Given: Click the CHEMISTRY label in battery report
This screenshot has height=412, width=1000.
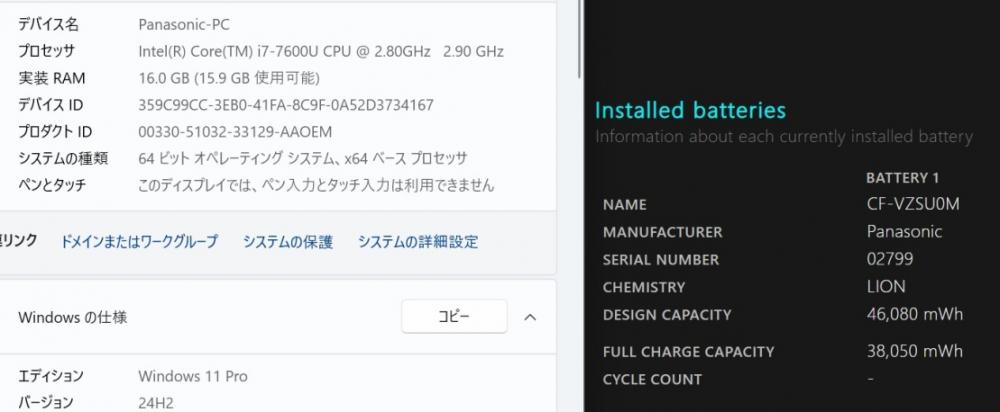Looking at the screenshot, I should point(644,287).
